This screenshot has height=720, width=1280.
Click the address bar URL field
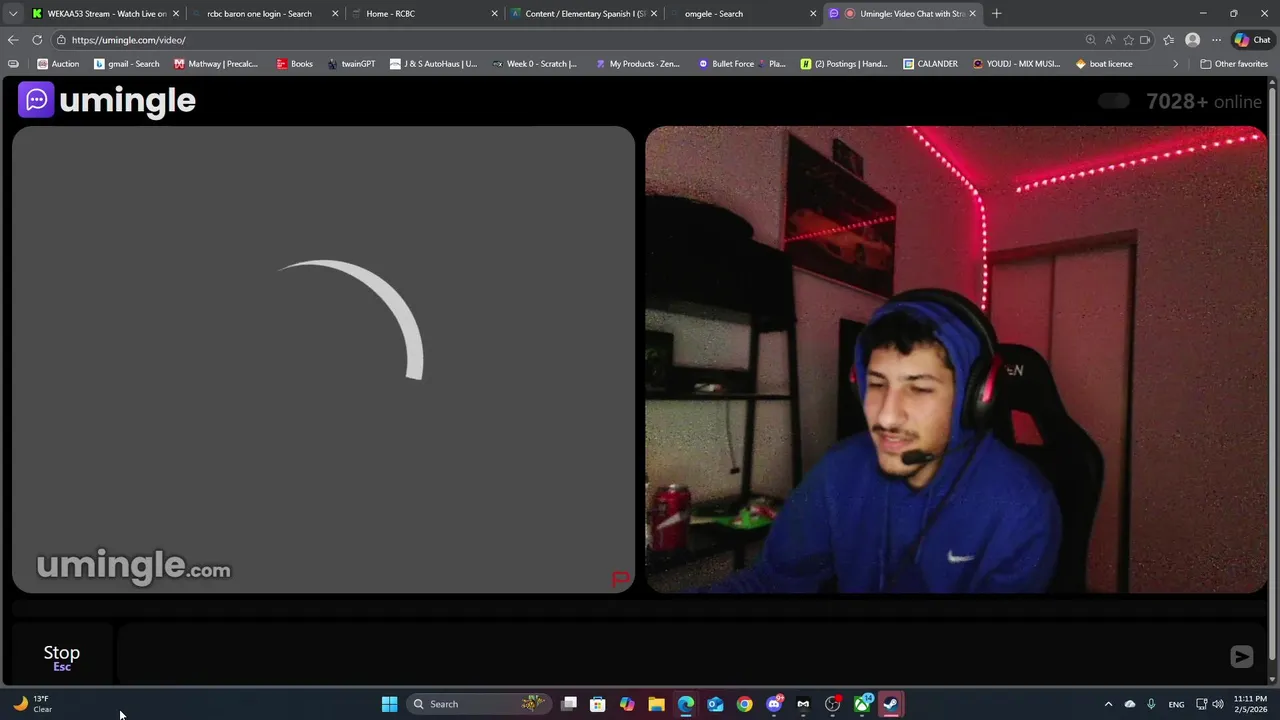pos(570,40)
